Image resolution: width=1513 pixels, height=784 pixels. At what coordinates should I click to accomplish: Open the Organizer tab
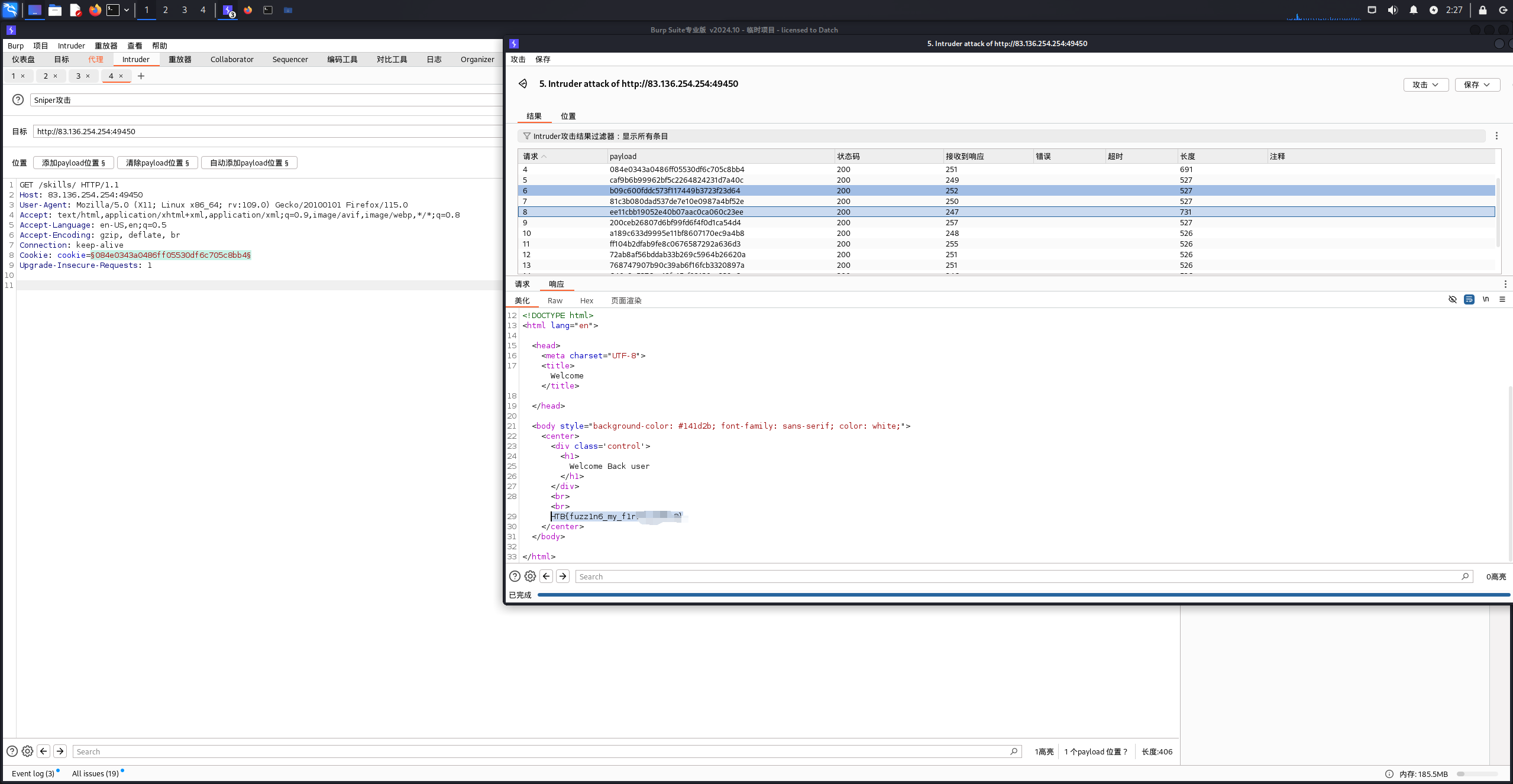click(x=477, y=59)
